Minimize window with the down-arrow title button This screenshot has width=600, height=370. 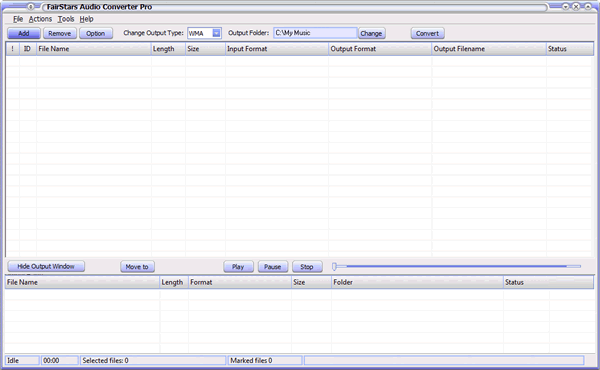click(x=565, y=7)
